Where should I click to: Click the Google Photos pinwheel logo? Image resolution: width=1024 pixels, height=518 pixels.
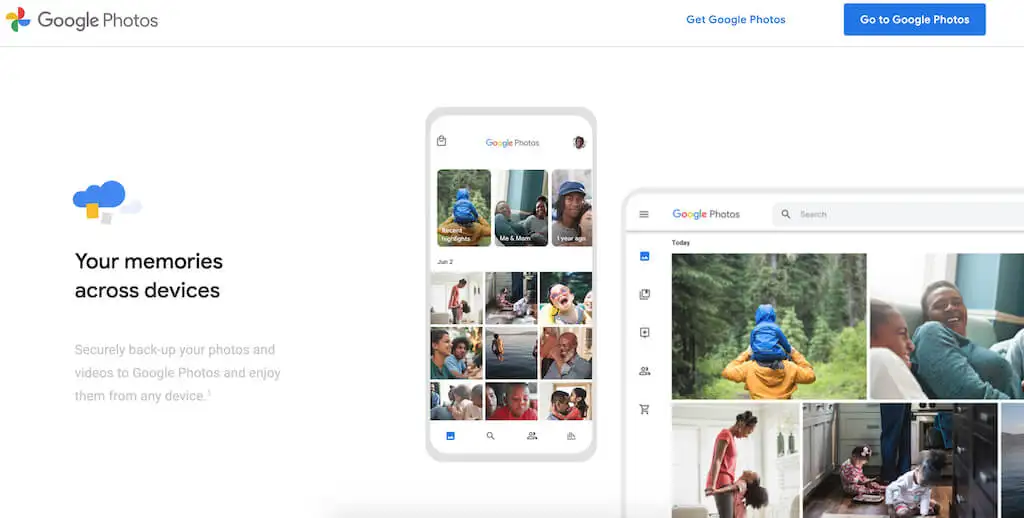(x=18, y=20)
